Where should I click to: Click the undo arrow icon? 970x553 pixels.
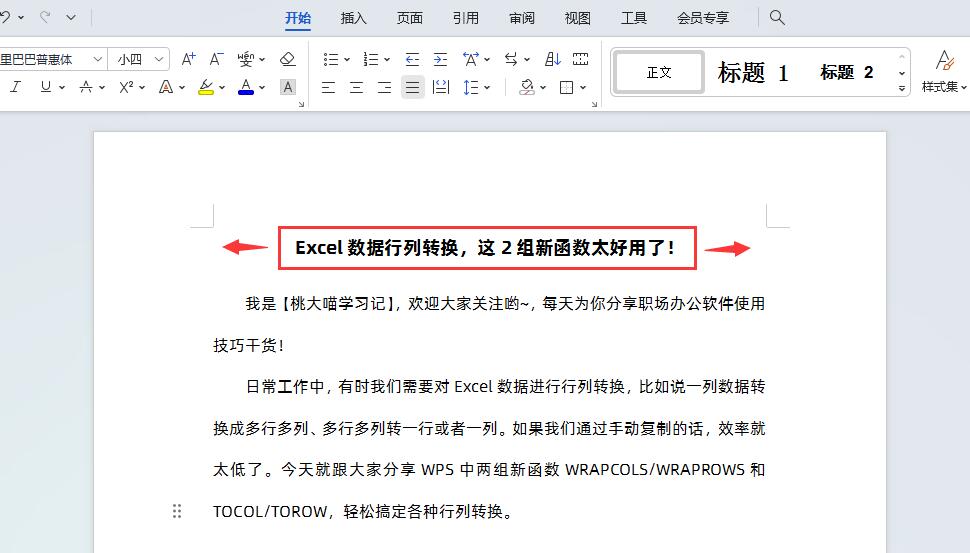5,17
